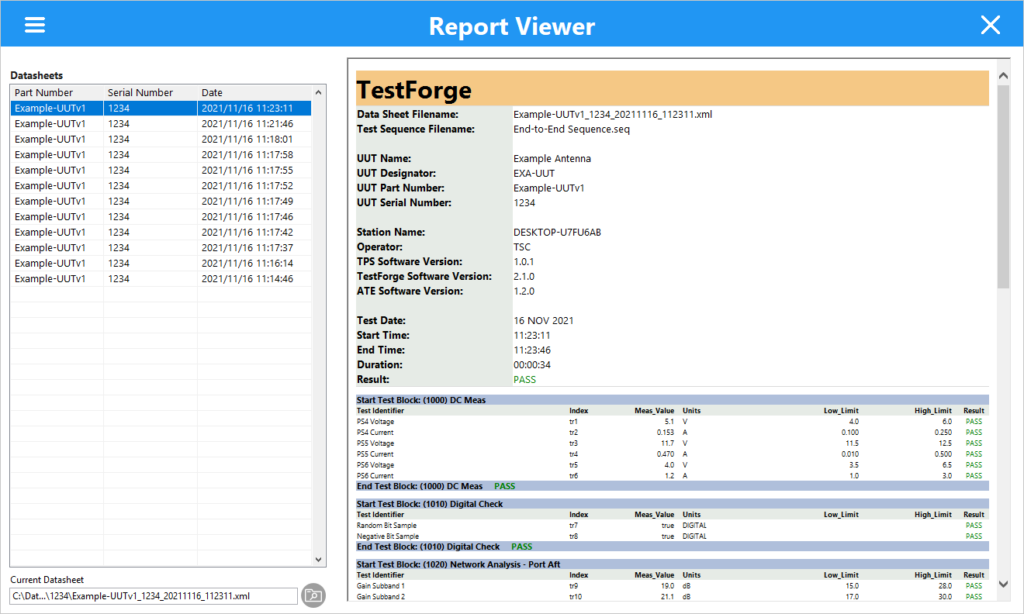Select datasheet dated 2021/11/16 11:17:49
Screen dimensions: 1024x614
coord(161,201)
